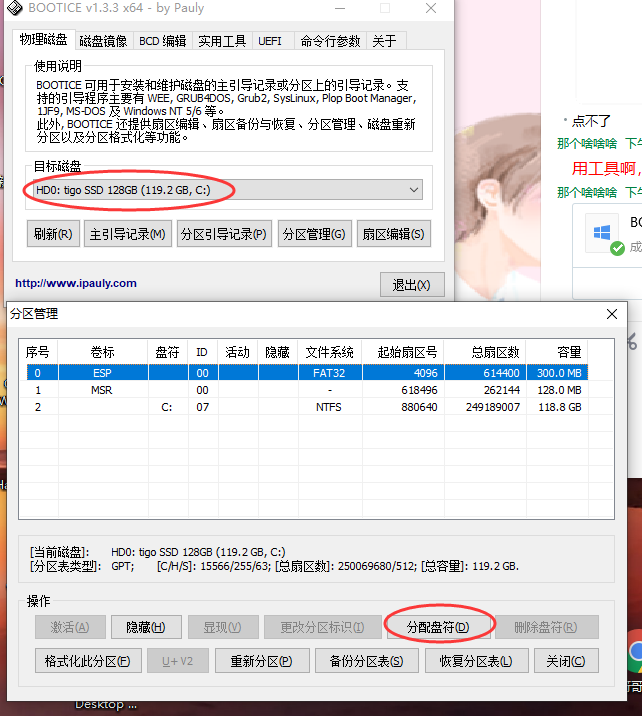Open the 实用工具 tab
The width and height of the screenshot is (642, 716).
pos(222,41)
